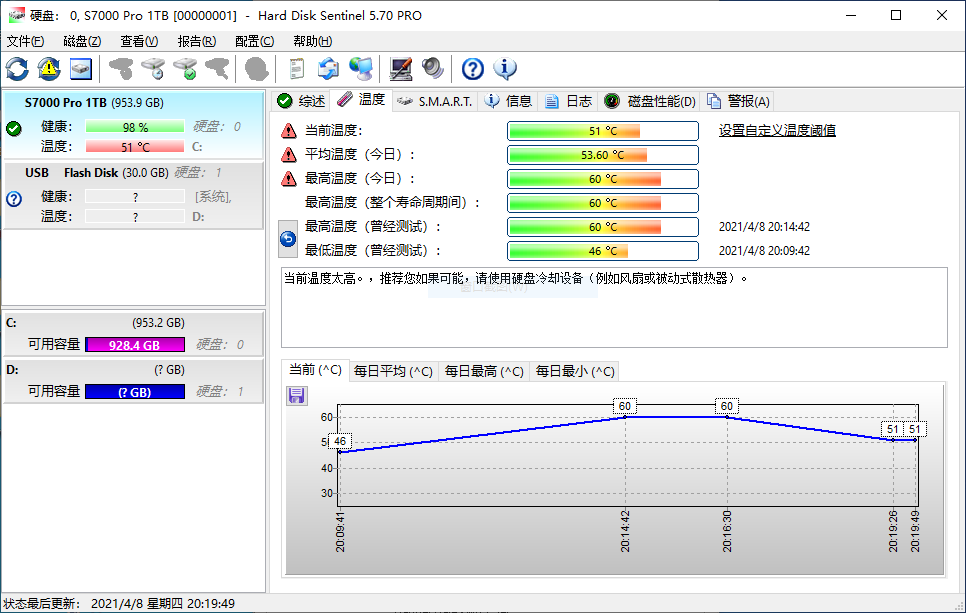Select the 每日最小 (^C) chart tab
Screen dimensions: 966x613
click(575, 371)
